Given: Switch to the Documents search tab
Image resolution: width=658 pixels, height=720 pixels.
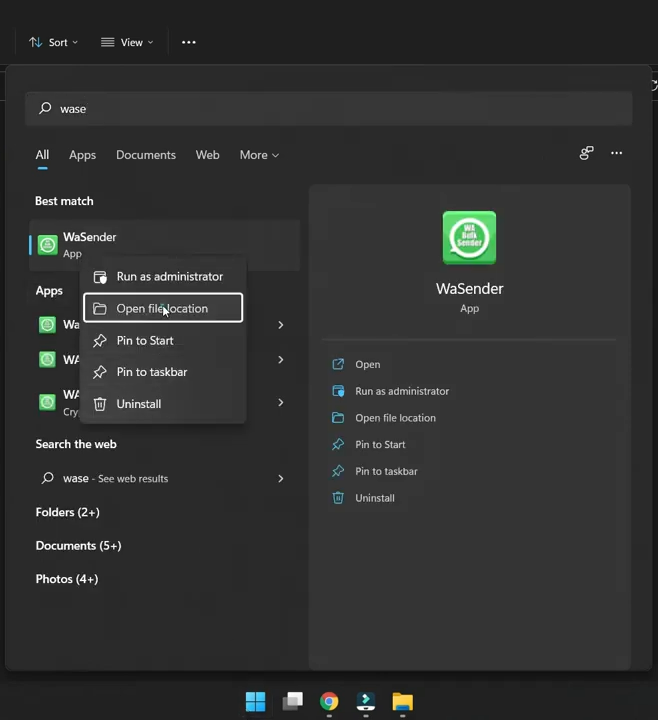Looking at the screenshot, I should click(146, 155).
